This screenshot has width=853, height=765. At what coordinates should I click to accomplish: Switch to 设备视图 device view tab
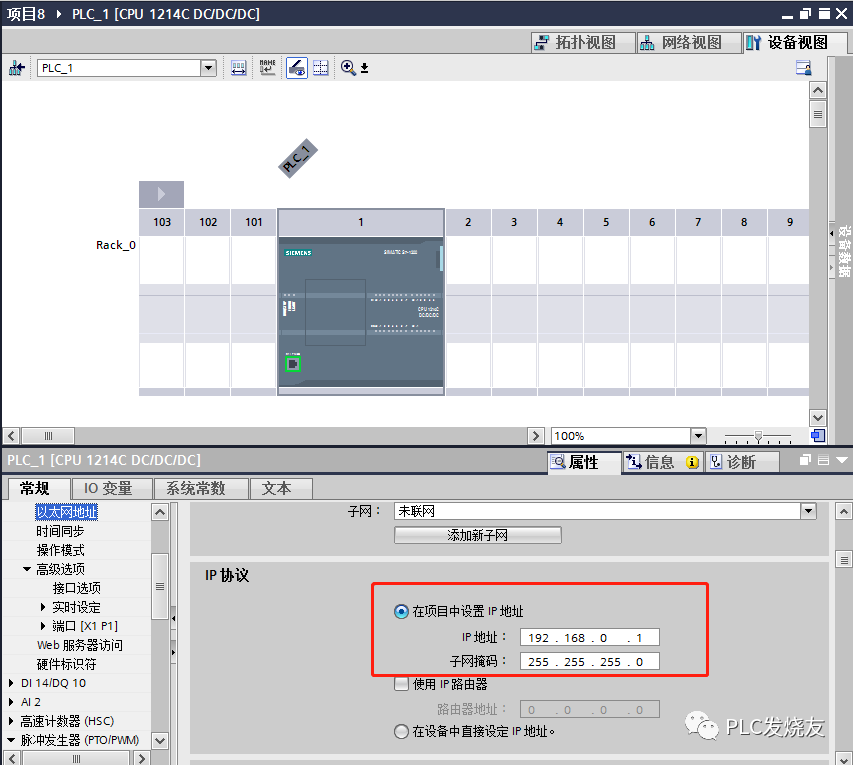pos(795,42)
